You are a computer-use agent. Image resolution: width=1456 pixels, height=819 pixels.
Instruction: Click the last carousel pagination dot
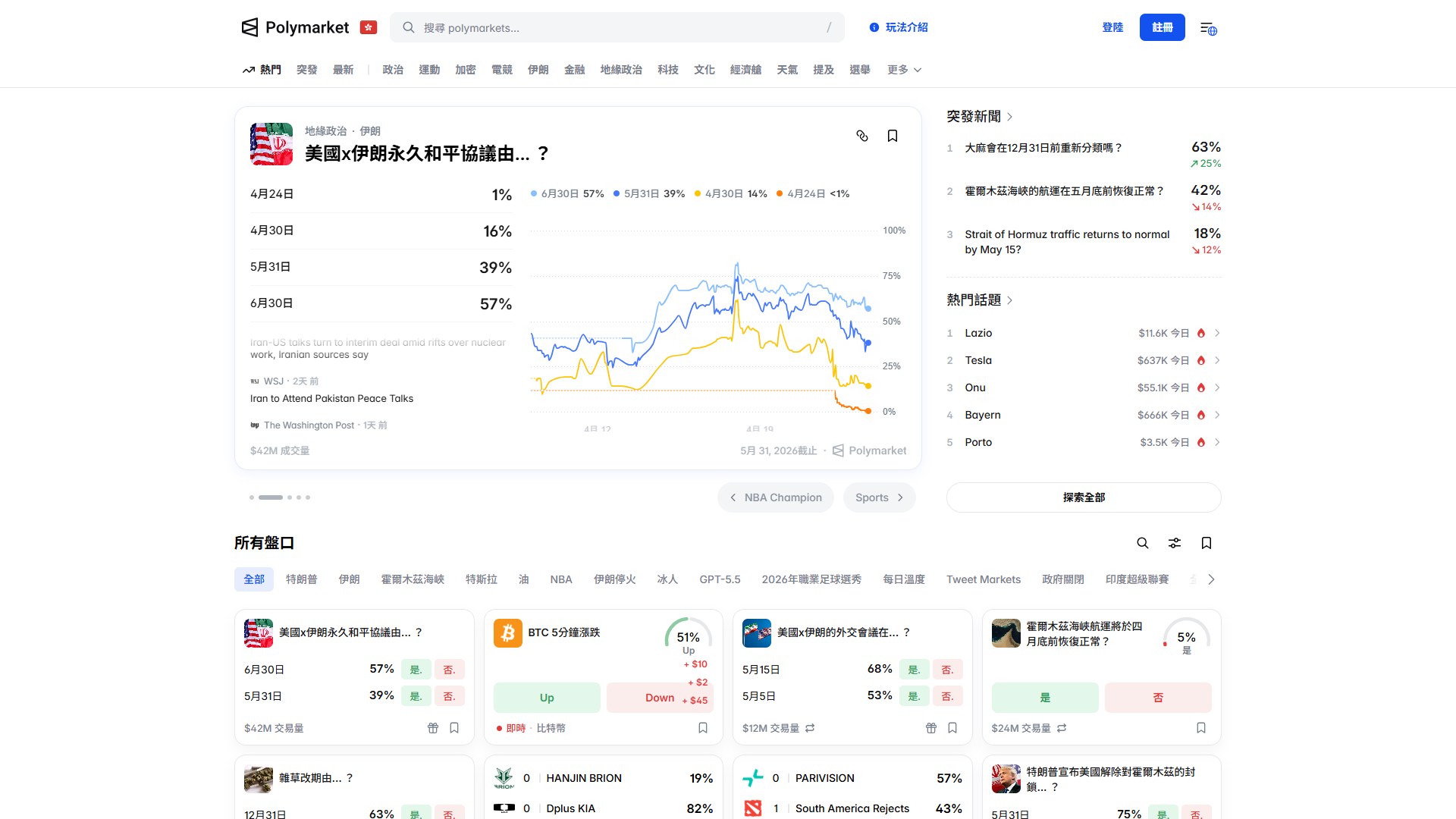click(308, 497)
